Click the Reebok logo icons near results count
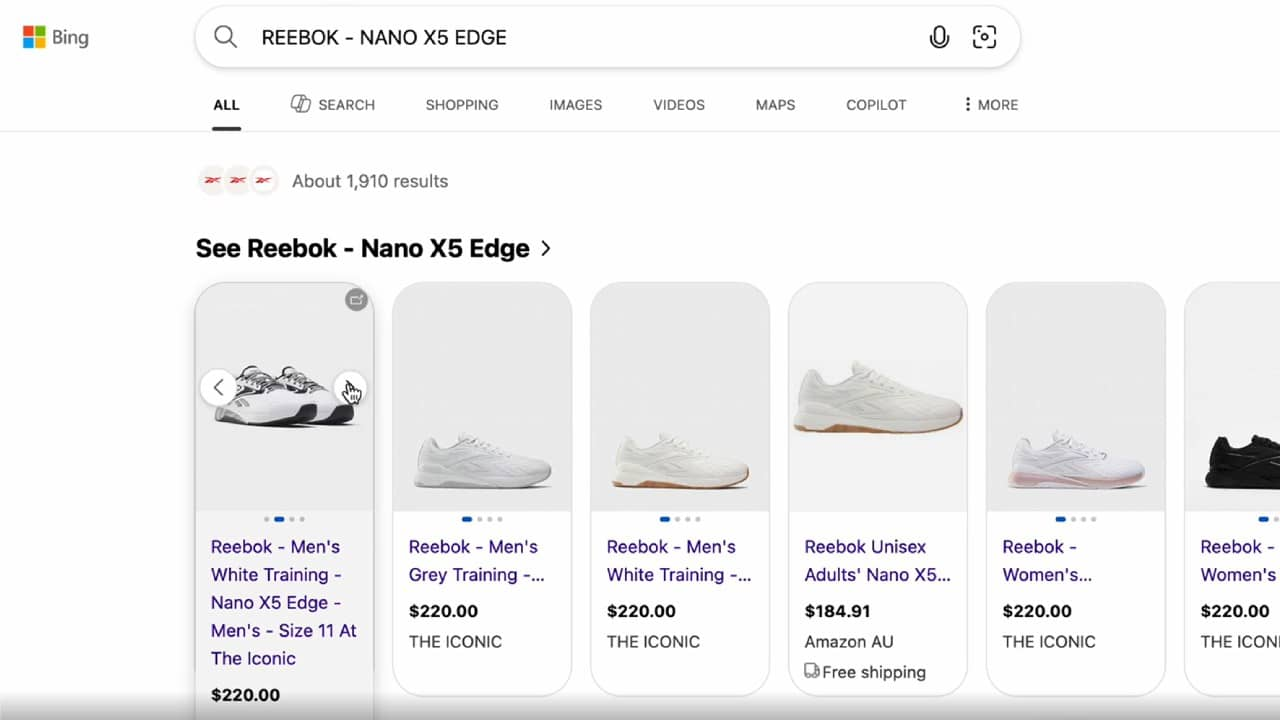The image size is (1280, 720). click(x=237, y=180)
